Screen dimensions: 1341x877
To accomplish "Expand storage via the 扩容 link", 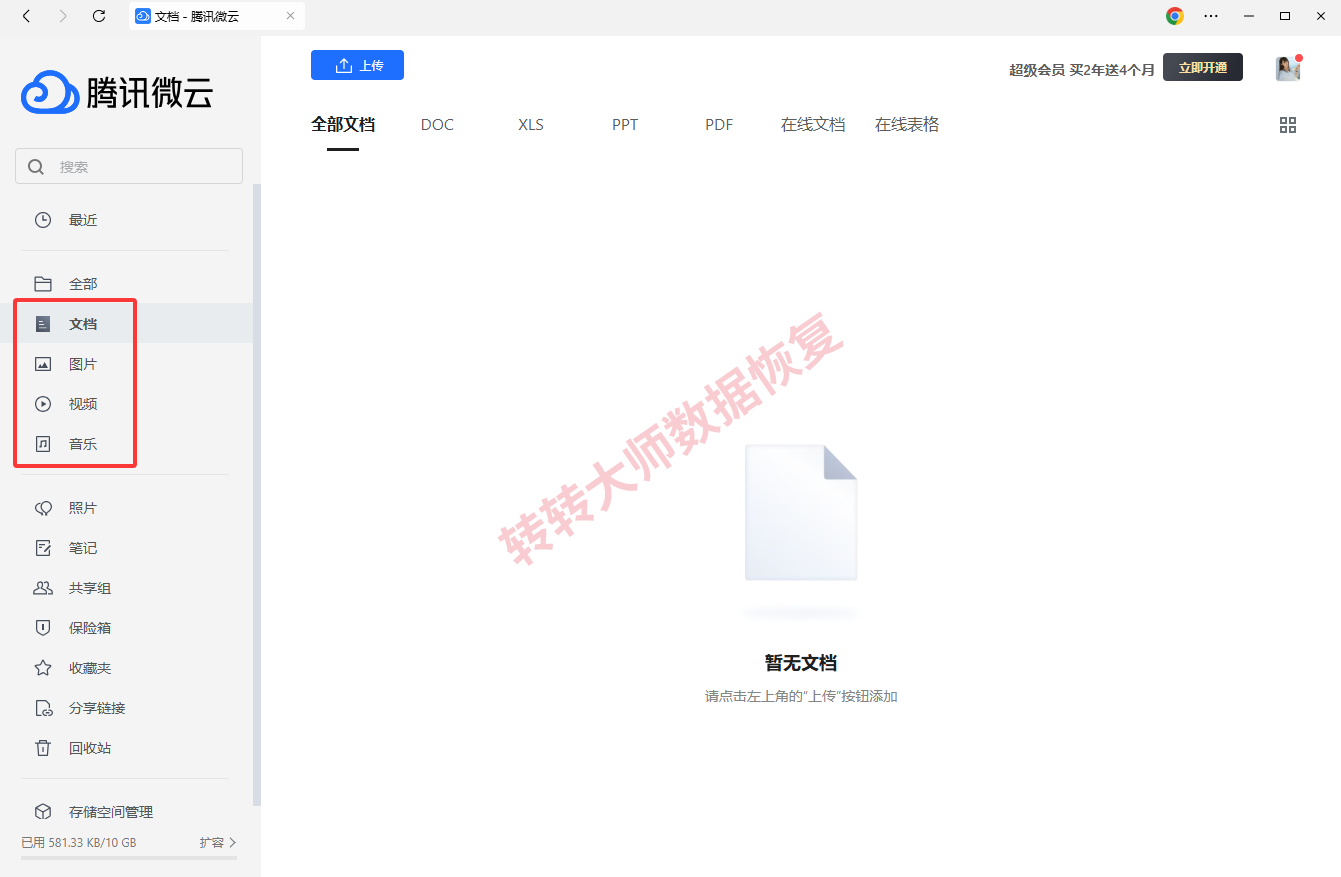I will click(x=218, y=843).
